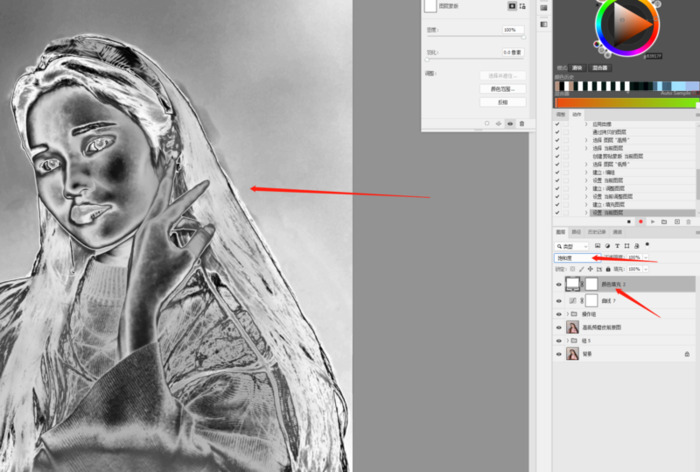Viewport: 700px width, 472px height.
Task: Toggle the checkmark for 应用图像 action step
Action: pyautogui.click(x=557, y=124)
